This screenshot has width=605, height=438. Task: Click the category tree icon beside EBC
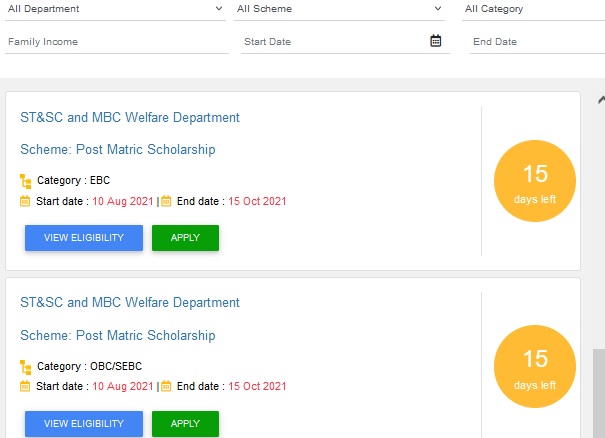[25, 181]
